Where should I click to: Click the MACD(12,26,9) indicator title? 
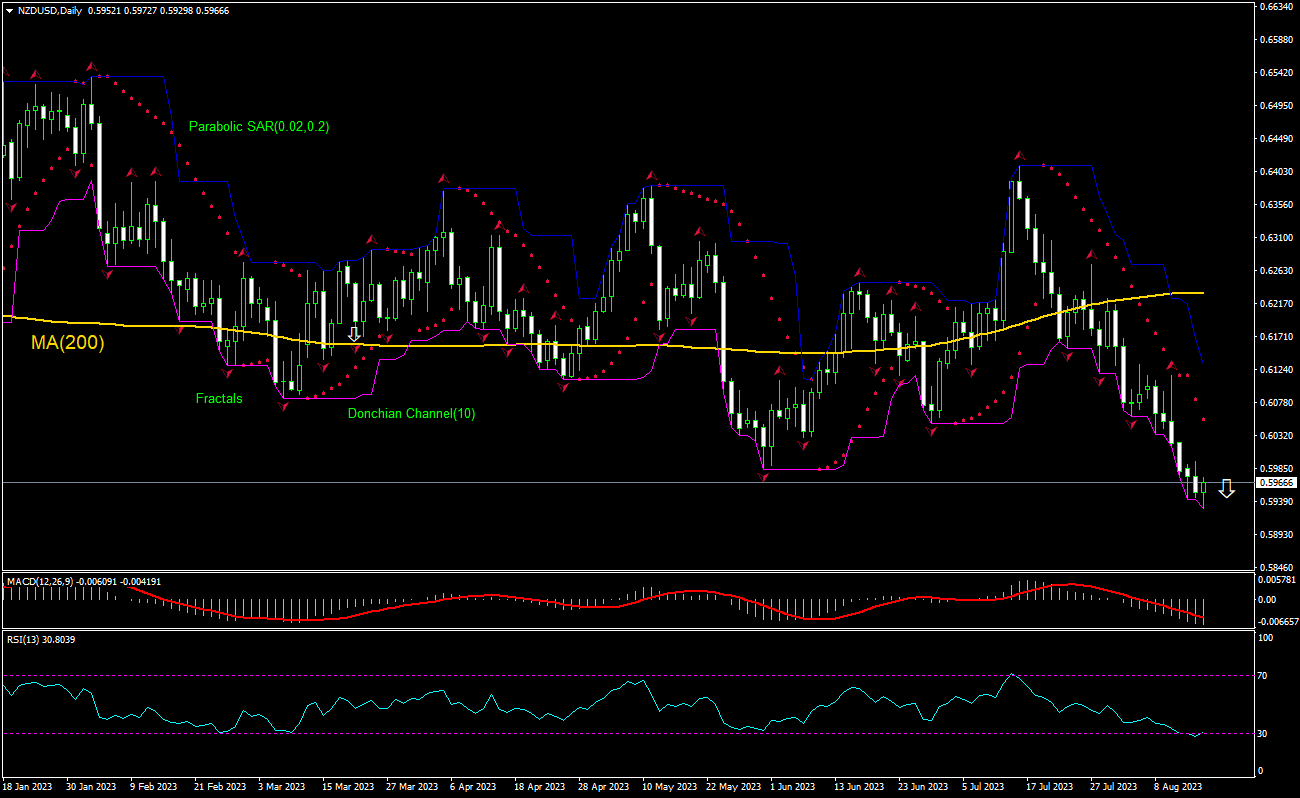coord(45,580)
